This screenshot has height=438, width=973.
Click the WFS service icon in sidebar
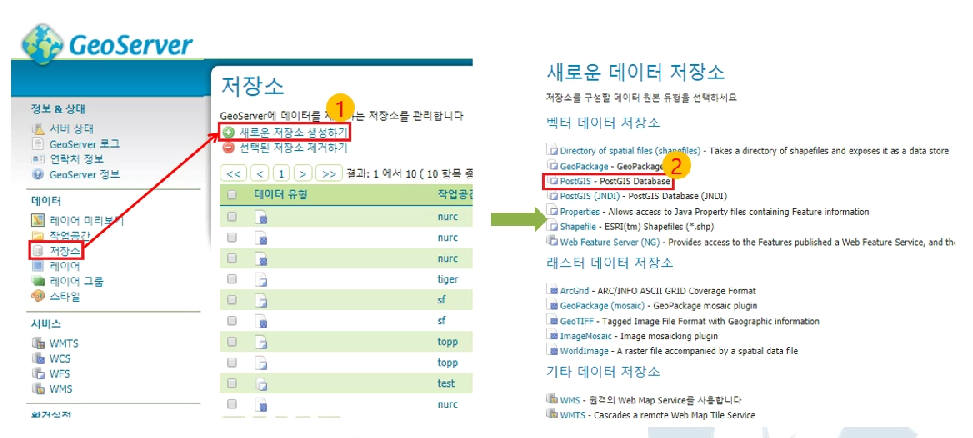coord(38,374)
